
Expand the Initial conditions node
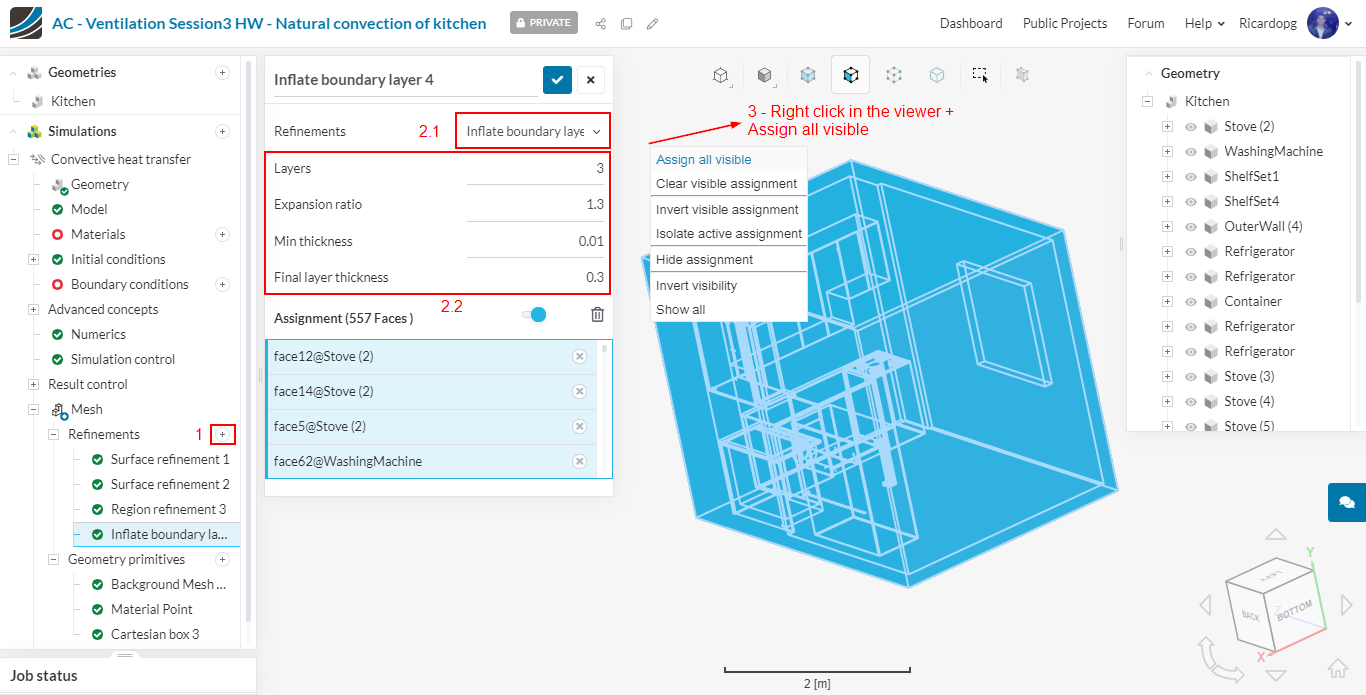pyautogui.click(x=33, y=260)
